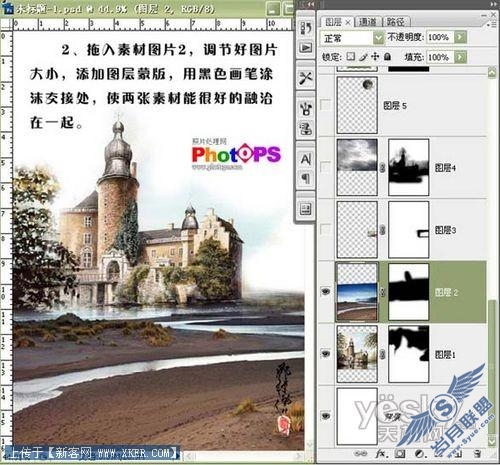The image size is (500, 465).
Task: Click the add layer mask icon
Action: point(400,454)
